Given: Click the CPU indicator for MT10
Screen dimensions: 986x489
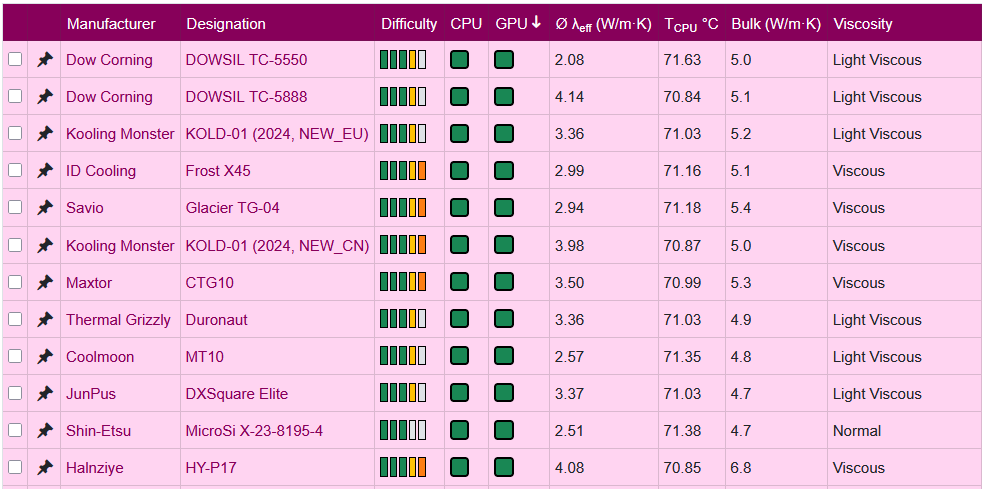Looking at the screenshot, I should 460,357.
